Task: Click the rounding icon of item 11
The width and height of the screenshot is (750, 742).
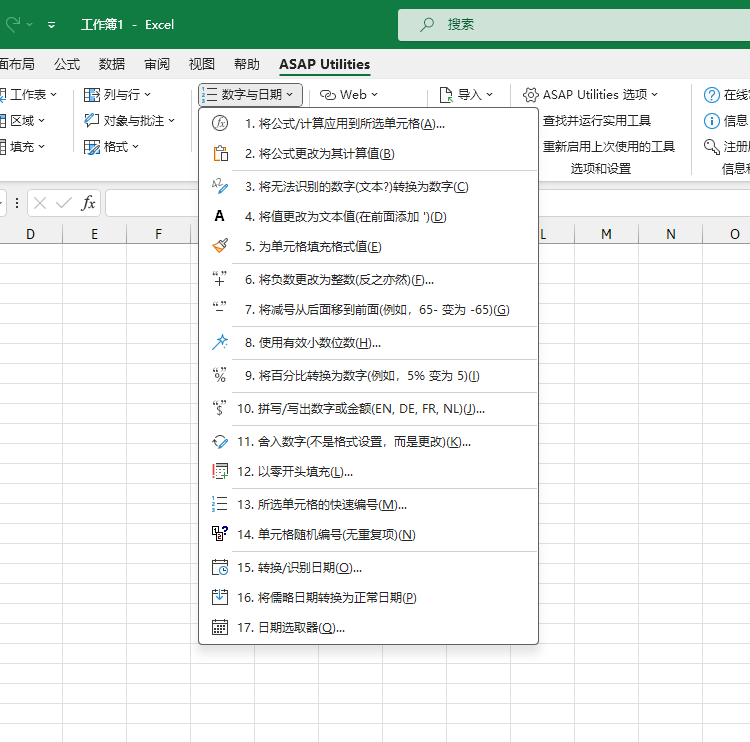Action: tap(220, 441)
